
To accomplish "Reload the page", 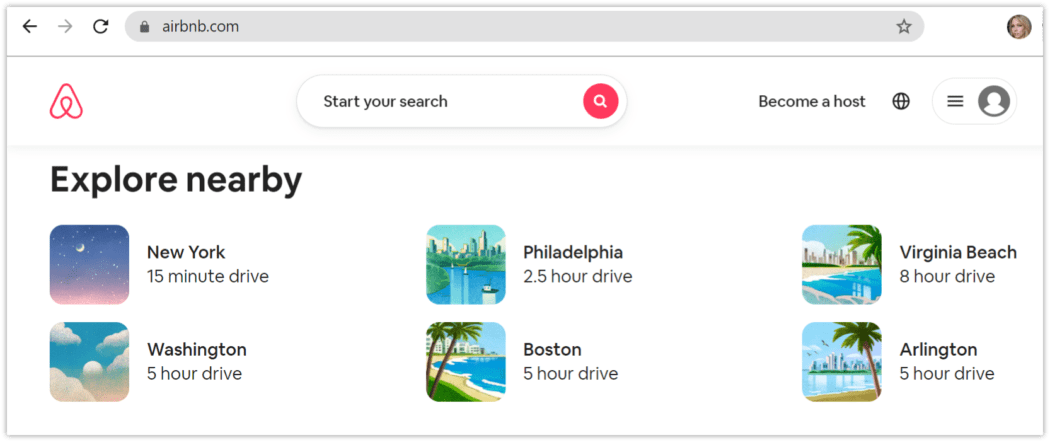I will pos(100,27).
